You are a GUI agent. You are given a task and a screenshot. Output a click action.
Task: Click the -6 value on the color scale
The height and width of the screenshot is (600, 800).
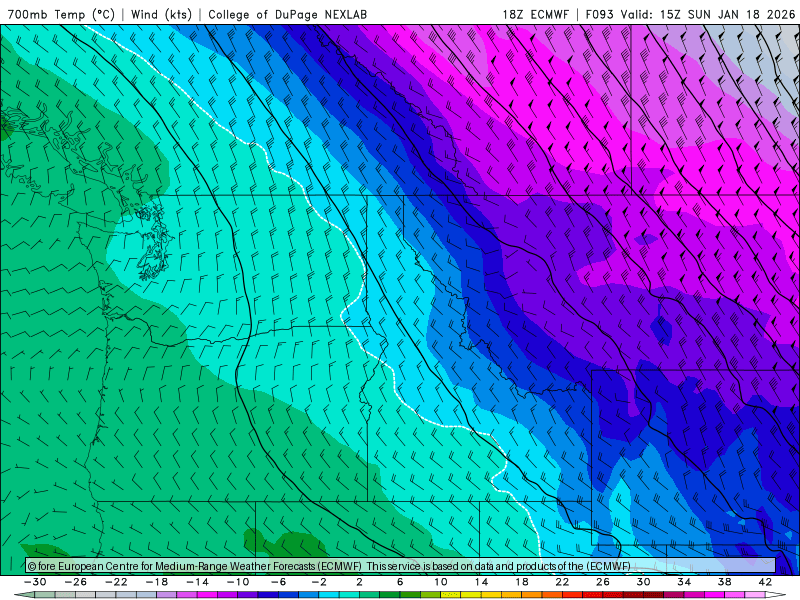[x=279, y=582]
